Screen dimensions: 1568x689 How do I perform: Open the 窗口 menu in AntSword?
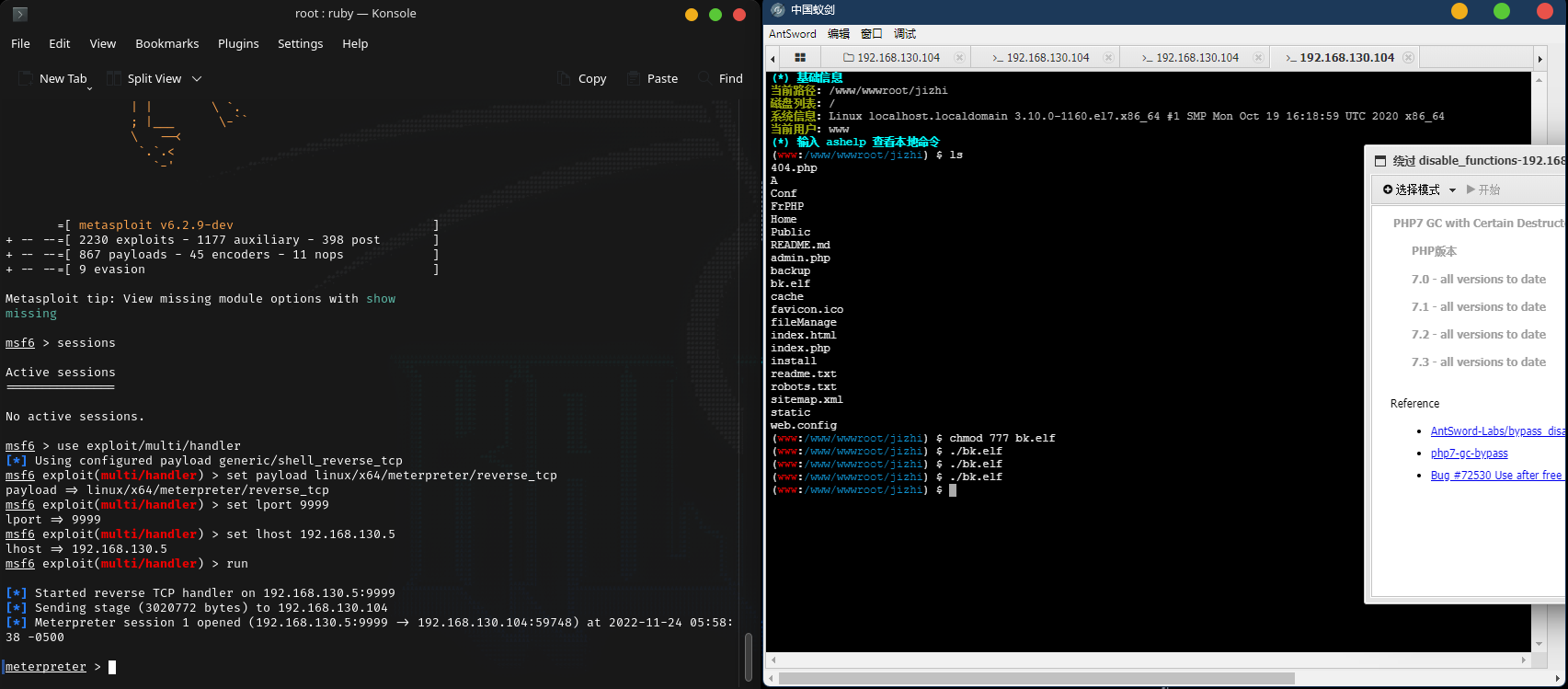[872, 34]
